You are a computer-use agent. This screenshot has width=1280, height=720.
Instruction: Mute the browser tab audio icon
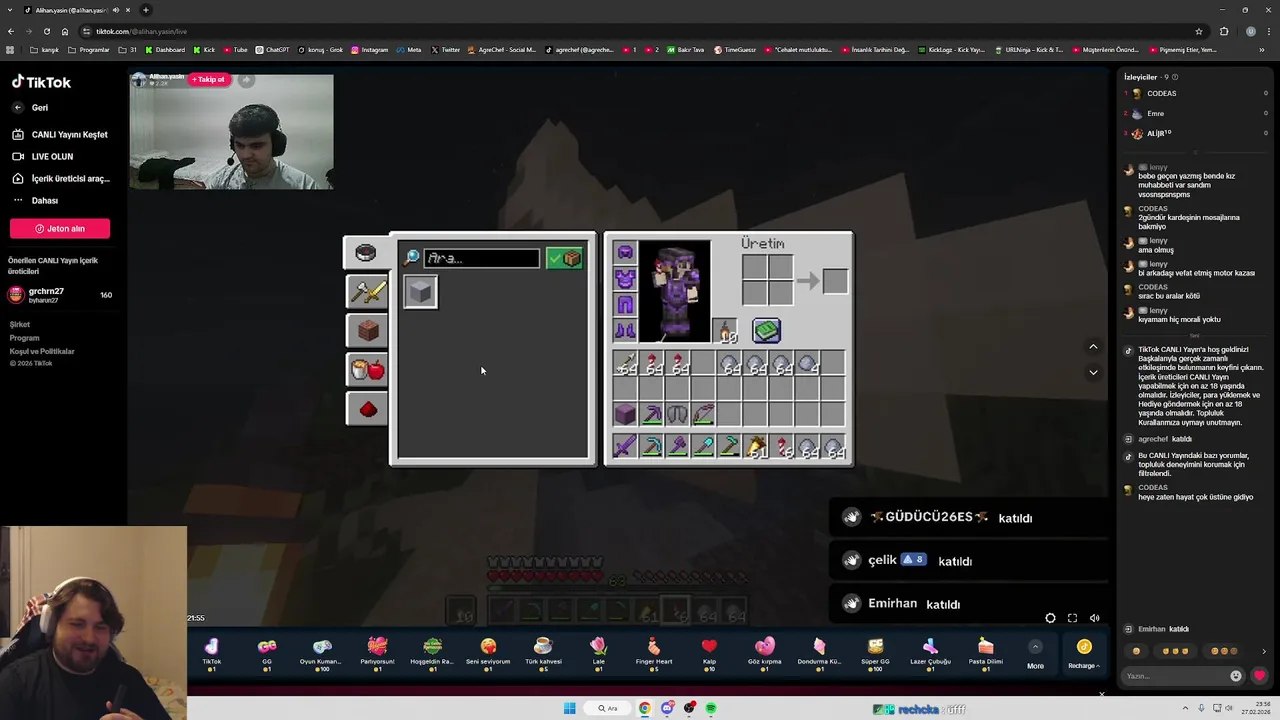coord(115,10)
